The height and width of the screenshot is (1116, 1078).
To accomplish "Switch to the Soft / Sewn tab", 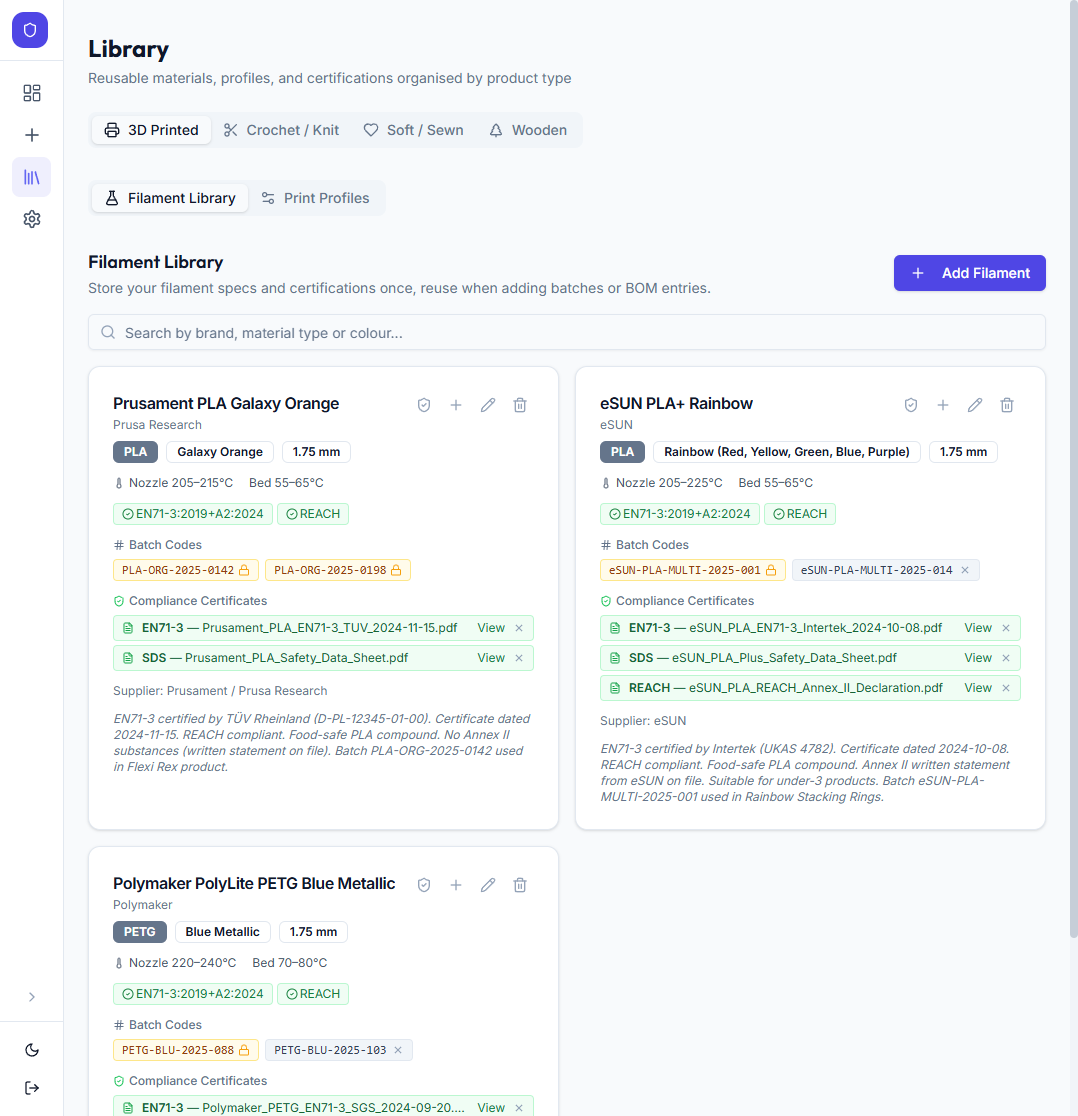I will click(x=413, y=130).
